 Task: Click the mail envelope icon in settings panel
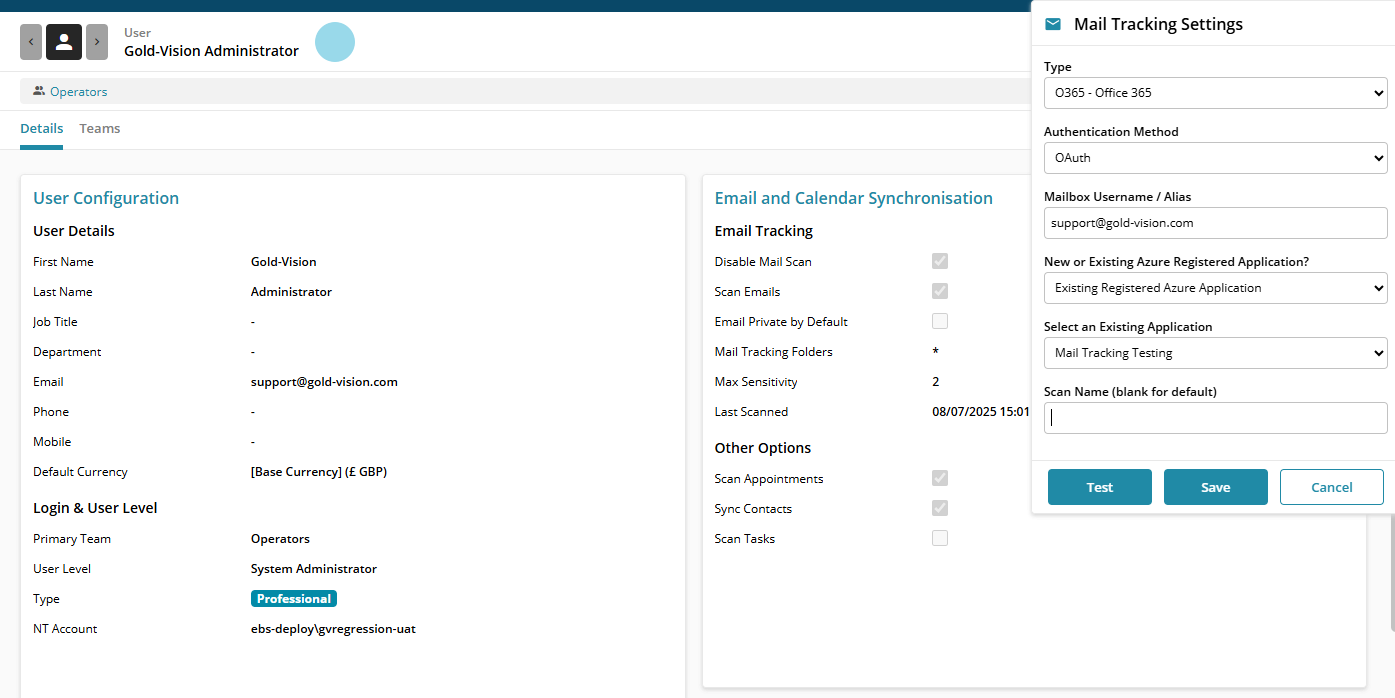(1053, 24)
